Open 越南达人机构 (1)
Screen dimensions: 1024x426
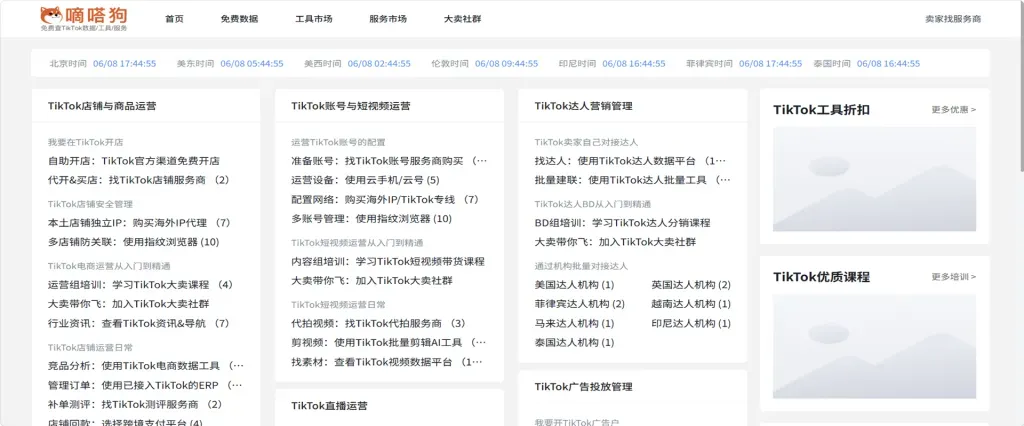[691, 304]
